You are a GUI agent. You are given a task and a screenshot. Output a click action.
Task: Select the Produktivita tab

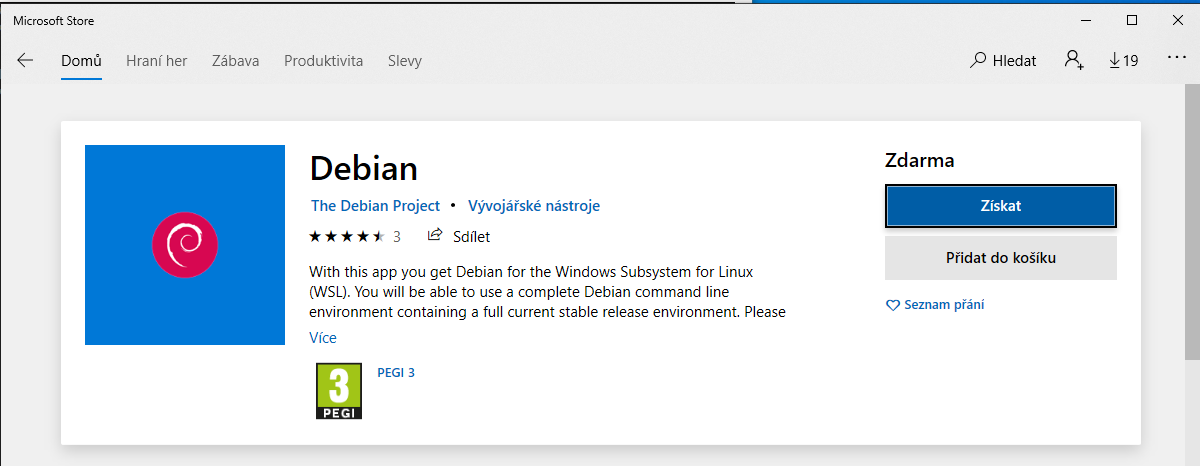tap(323, 60)
